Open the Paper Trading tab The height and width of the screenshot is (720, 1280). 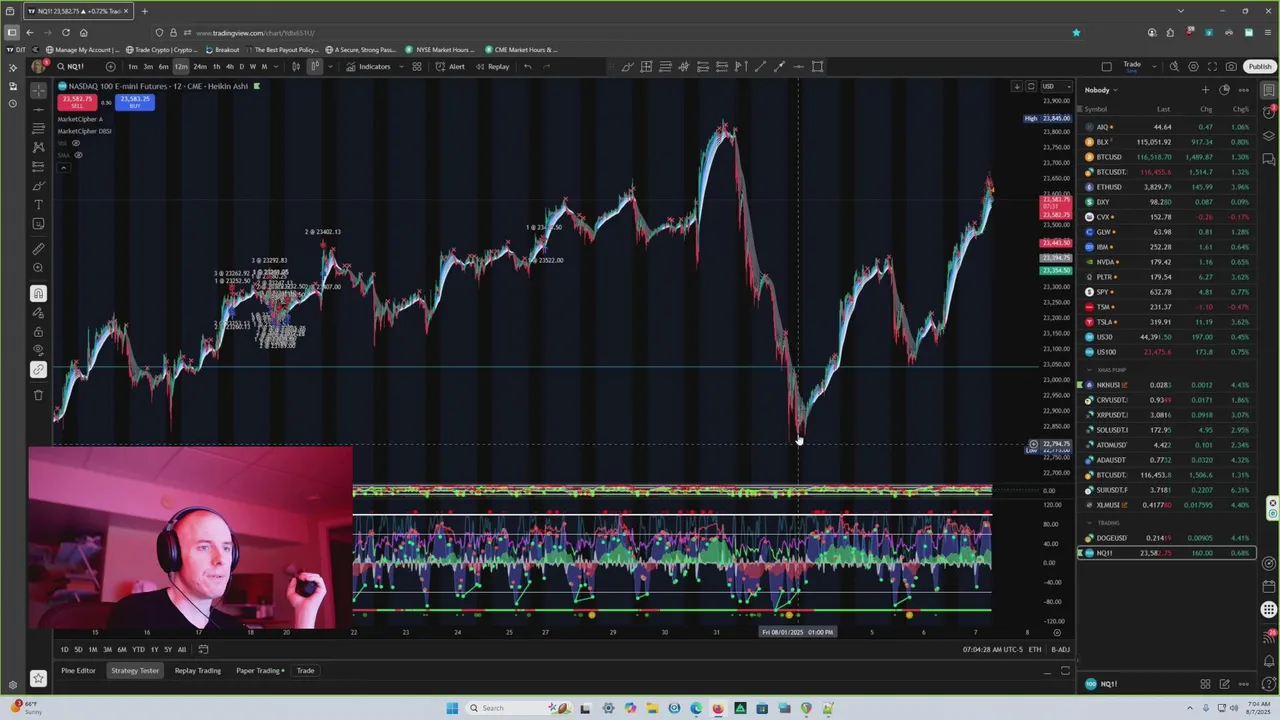point(259,670)
